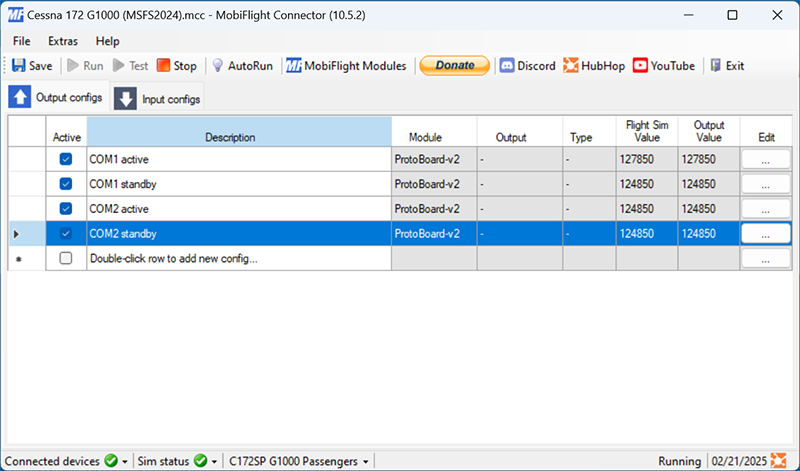Open HubHop from the toolbar

pyautogui.click(x=594, y=65)
